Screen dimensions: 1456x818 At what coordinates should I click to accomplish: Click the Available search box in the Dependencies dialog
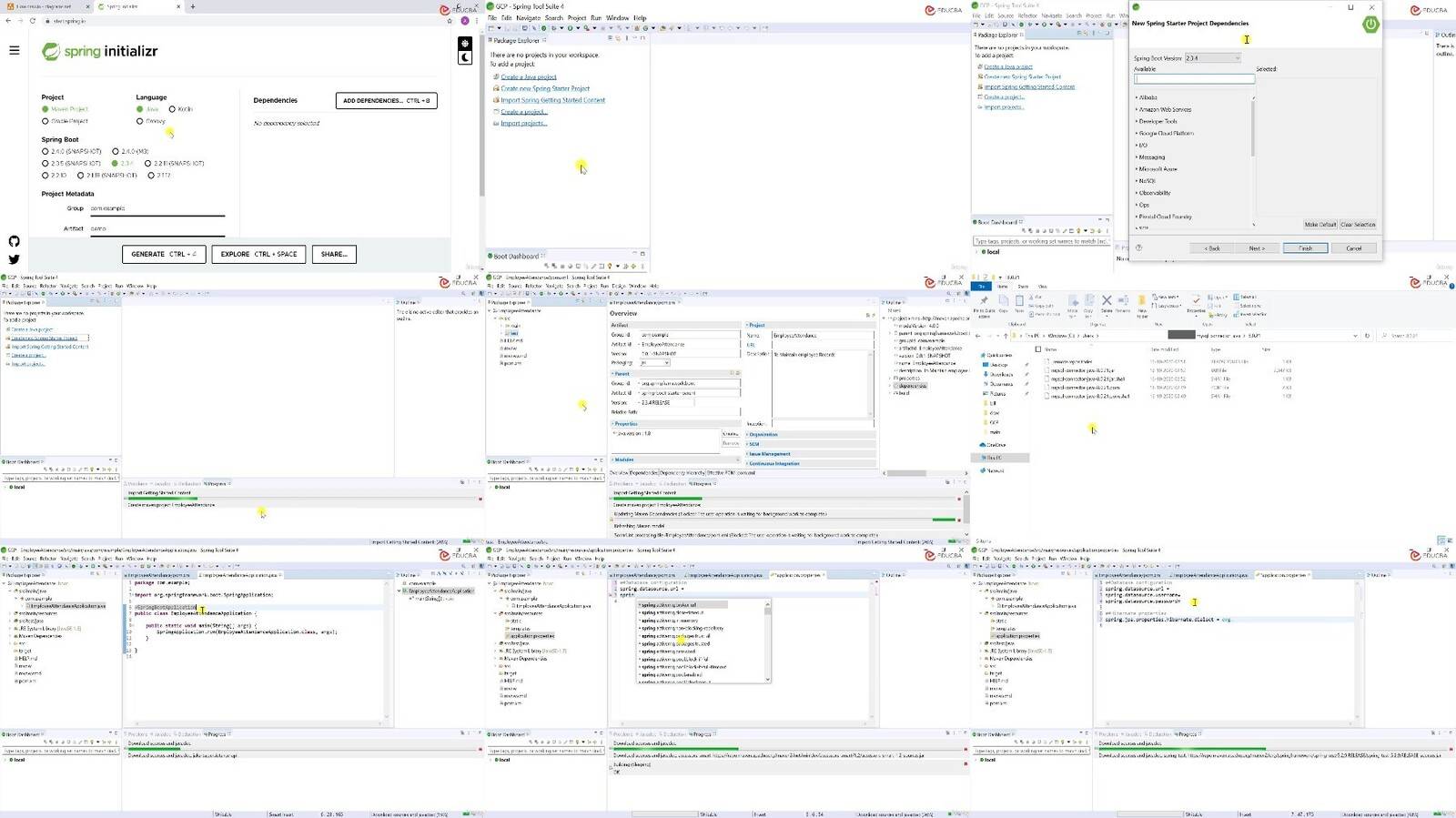(x=1195, y=79)
